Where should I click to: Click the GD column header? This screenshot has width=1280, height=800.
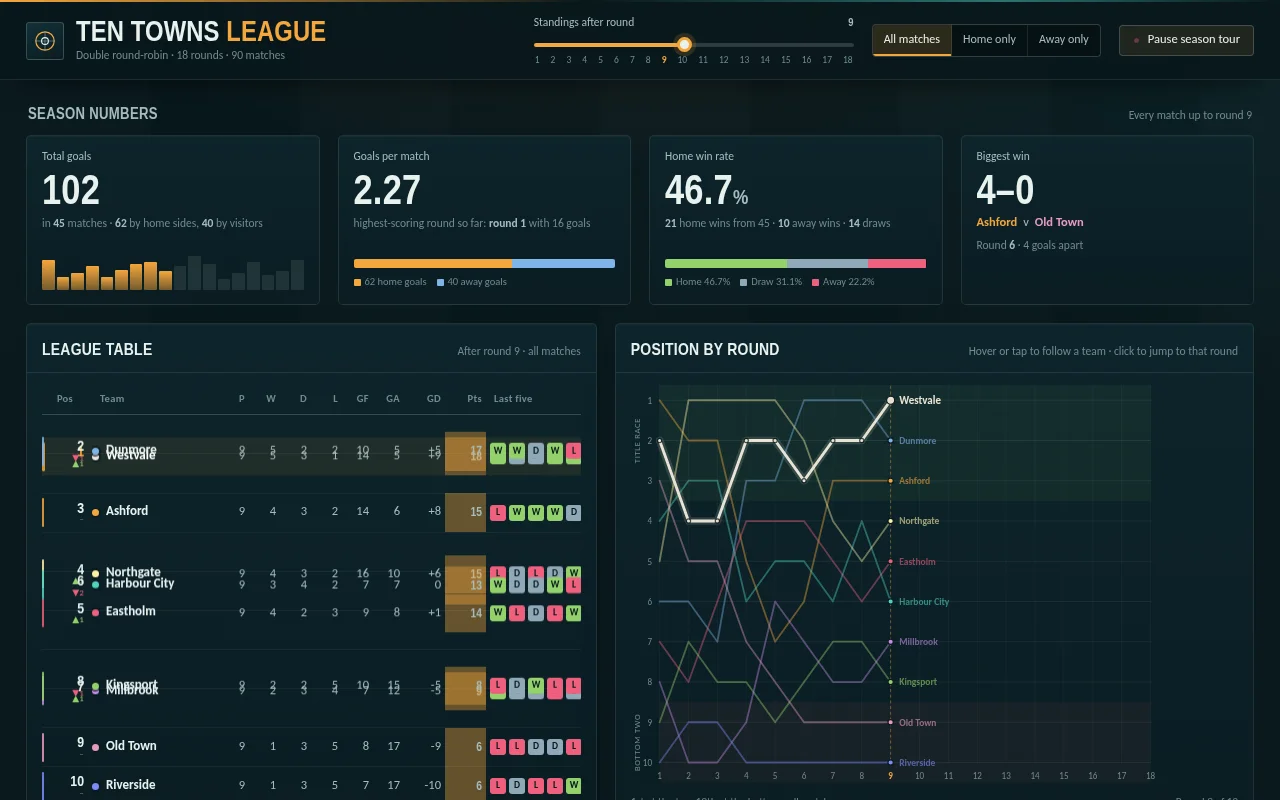click(x=433, y=399)
